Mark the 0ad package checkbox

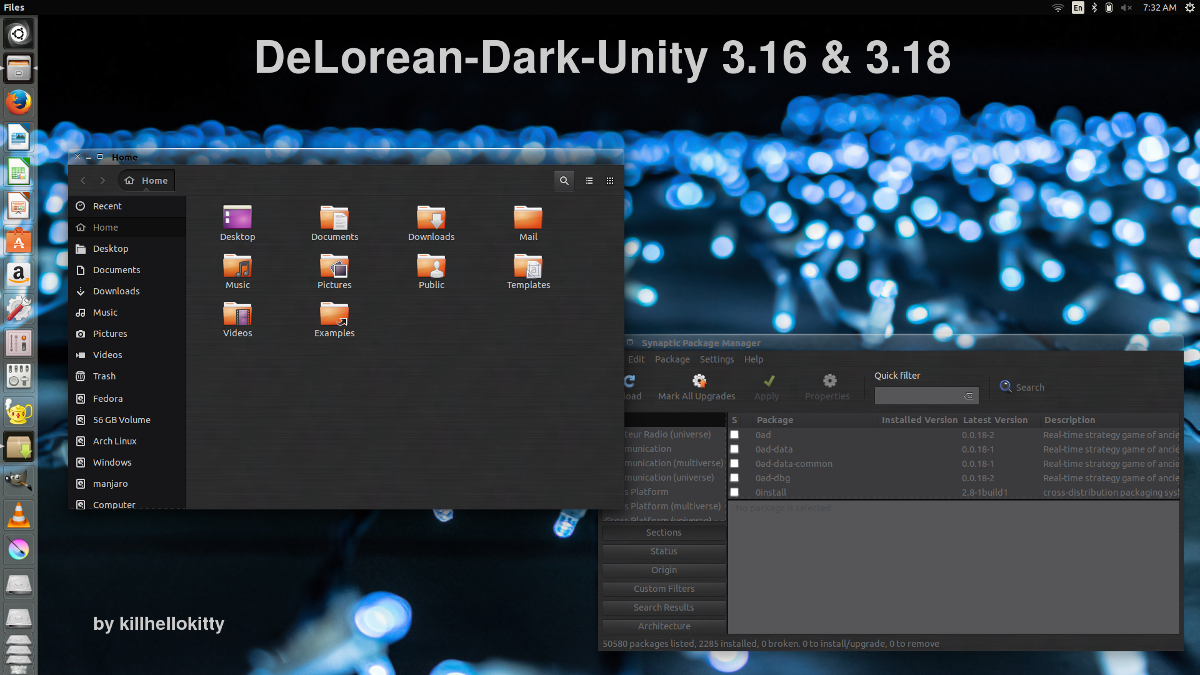coord(735,435)
